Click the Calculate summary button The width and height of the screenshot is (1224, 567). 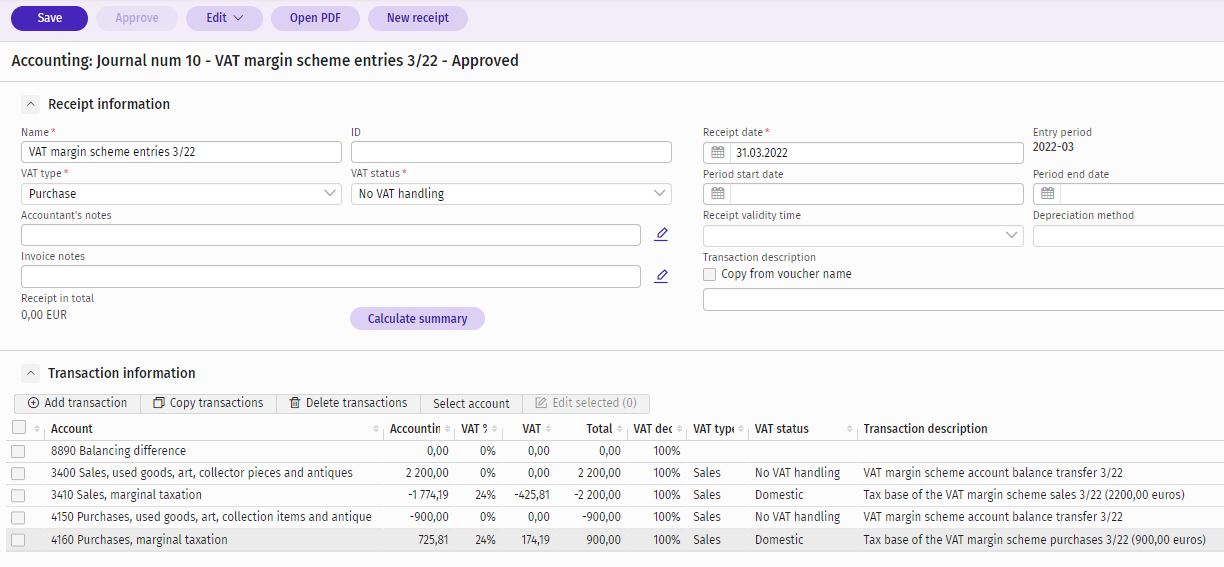point(417,319)
